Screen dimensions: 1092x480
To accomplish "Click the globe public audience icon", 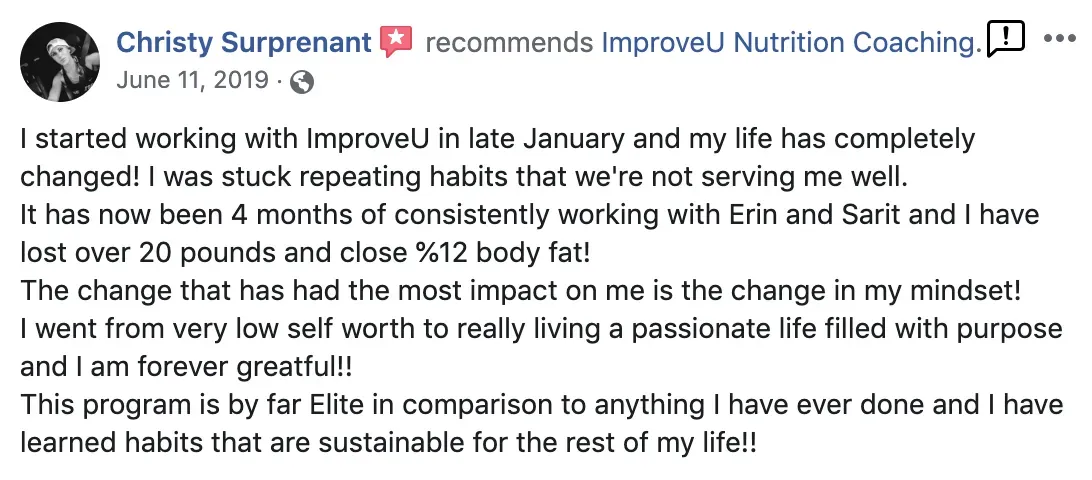I will point(302,82).
